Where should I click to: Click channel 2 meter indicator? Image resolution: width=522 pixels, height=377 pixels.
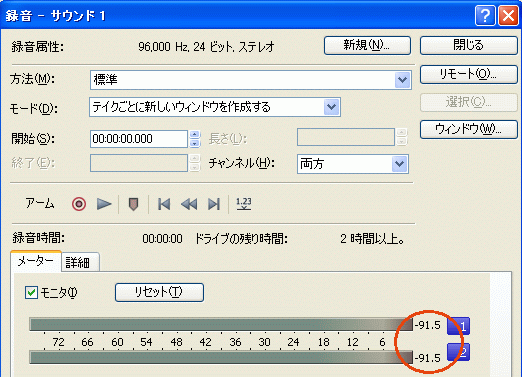[458, 352]
